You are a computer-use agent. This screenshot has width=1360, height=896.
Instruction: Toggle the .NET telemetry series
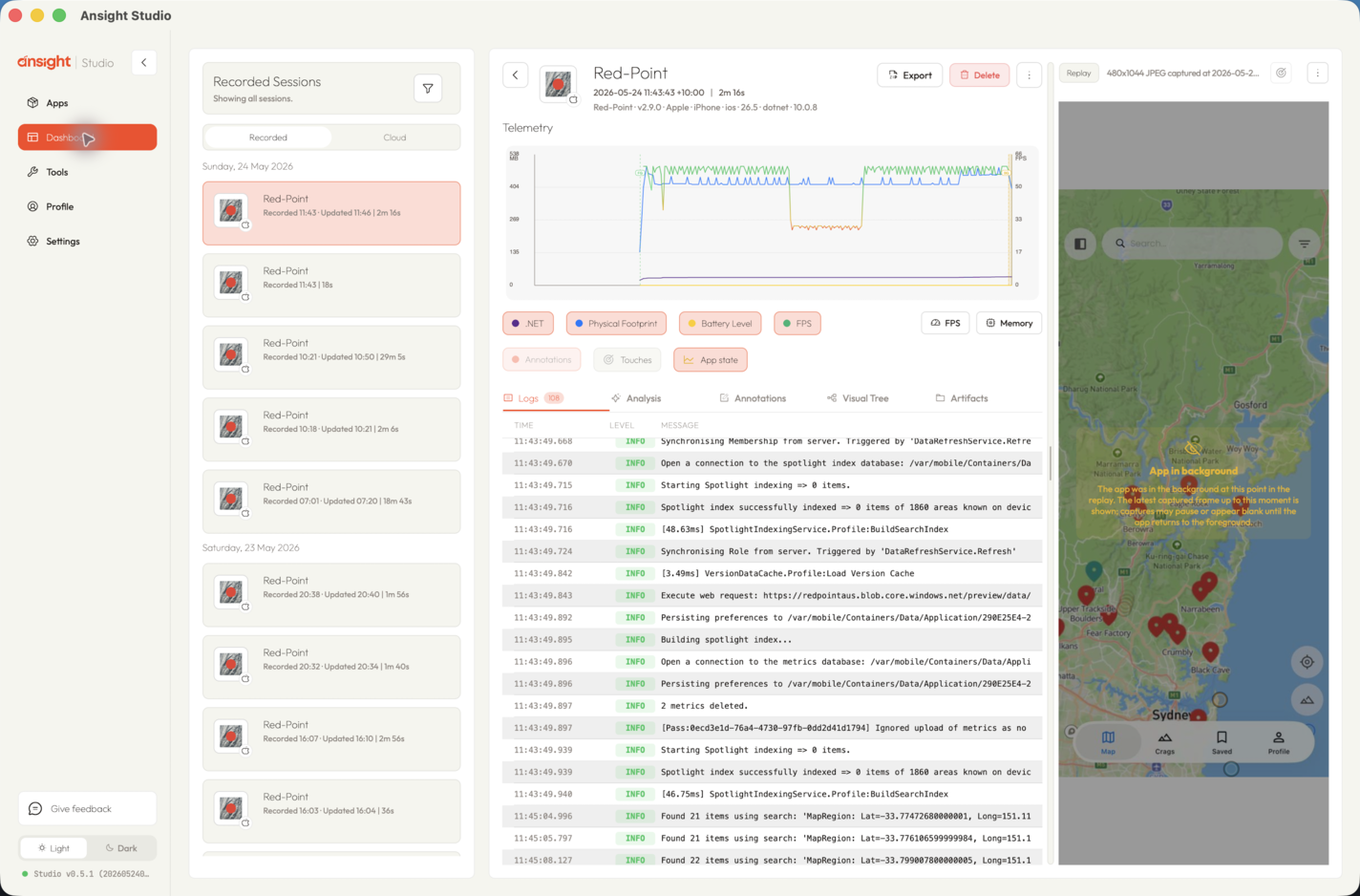click(x=528, y=324)
